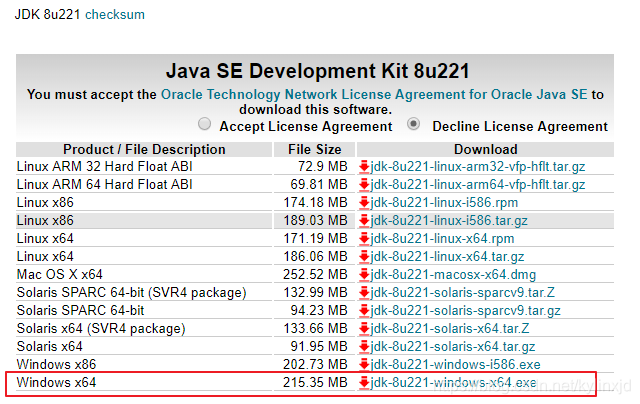This screenshot has width=640, height=404.
Task: Click download arrow icon for jdk-8u221-linux-x64.tar.gz
Action: click(364, 257)
